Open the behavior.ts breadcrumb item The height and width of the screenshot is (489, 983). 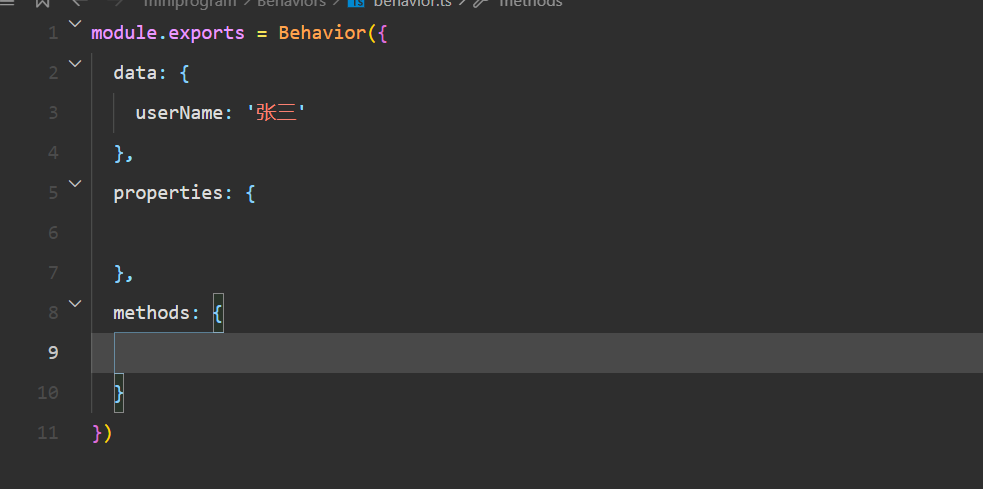point(413,3)
